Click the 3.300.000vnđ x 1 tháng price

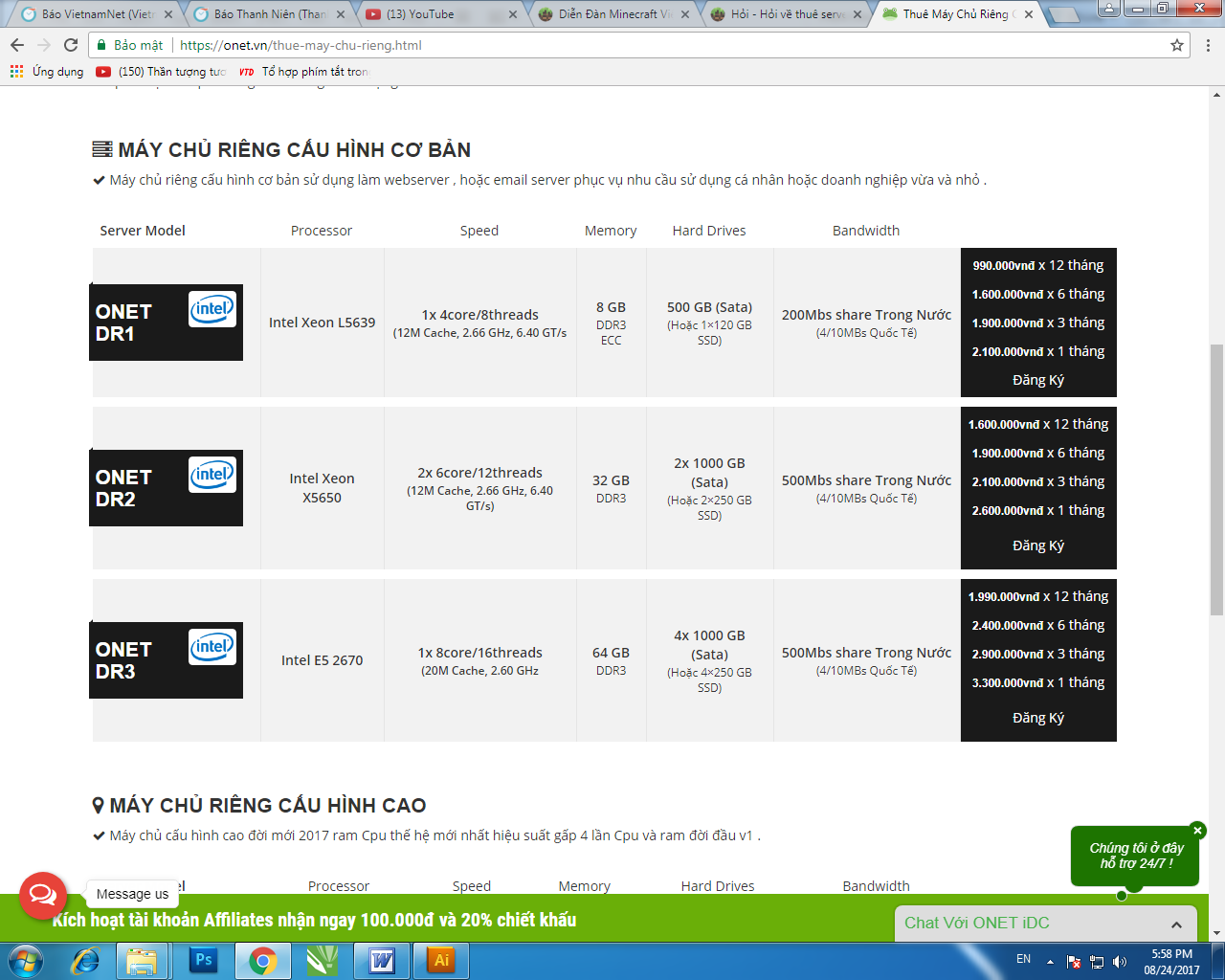1038,682
